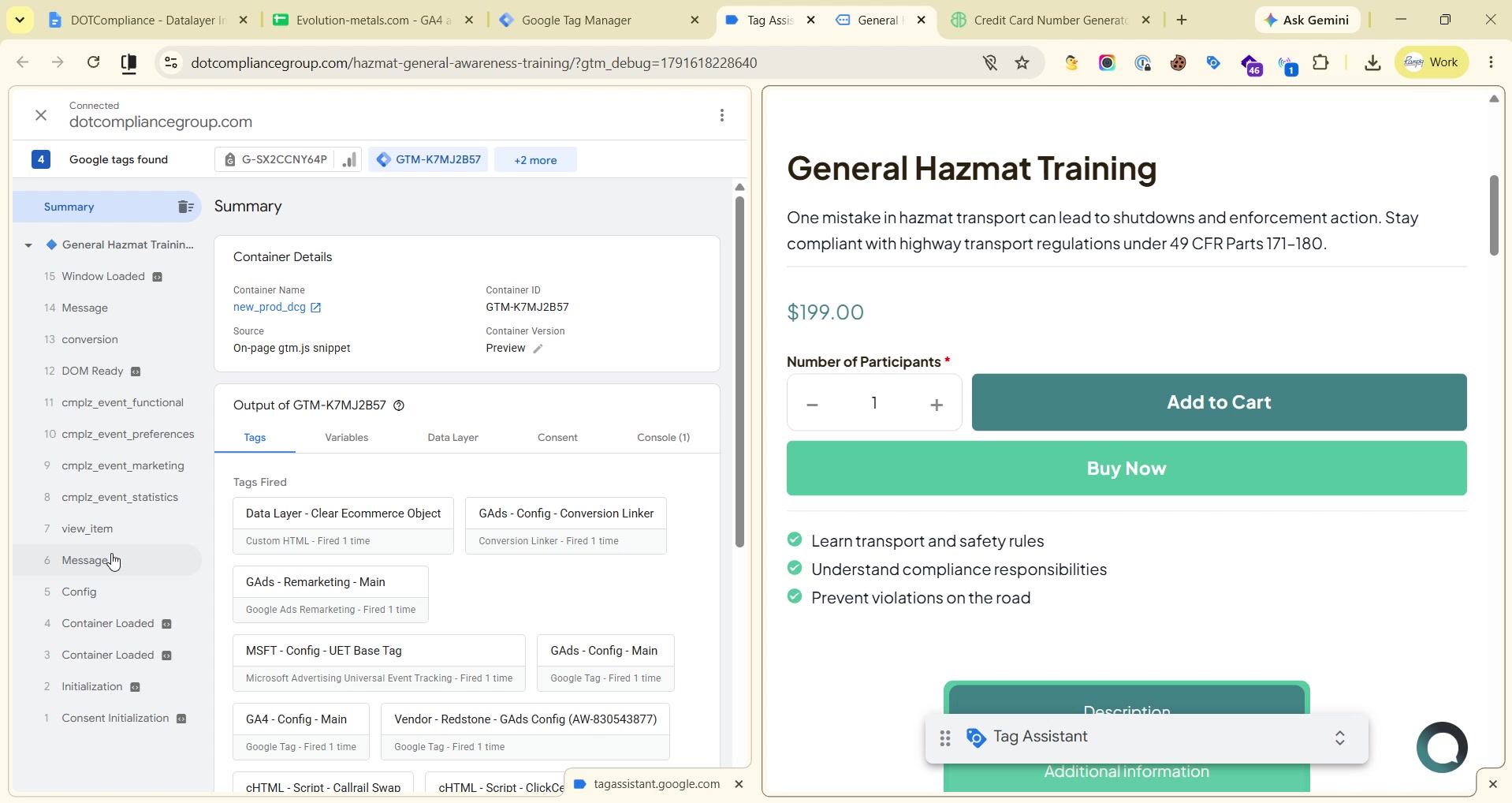Switch to the Consent tab
1512x803 pixels.
click(557, 438)
